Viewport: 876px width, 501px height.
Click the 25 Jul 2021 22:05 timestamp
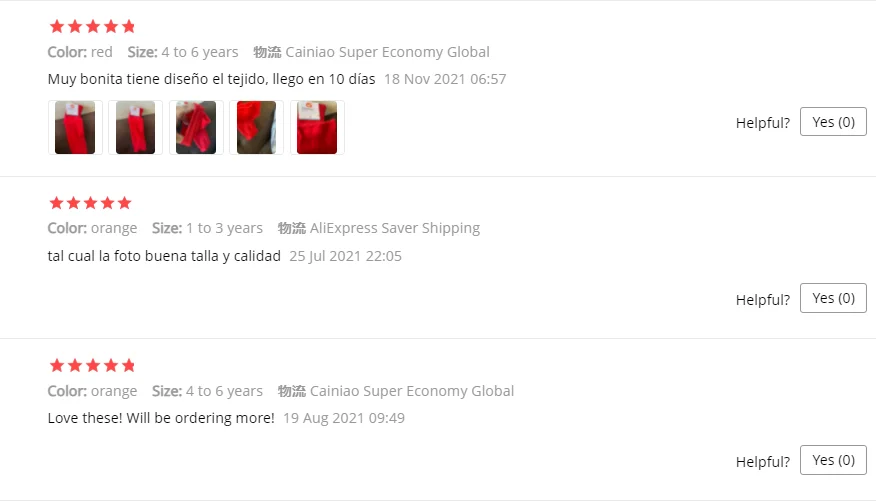tap(345, 256)
